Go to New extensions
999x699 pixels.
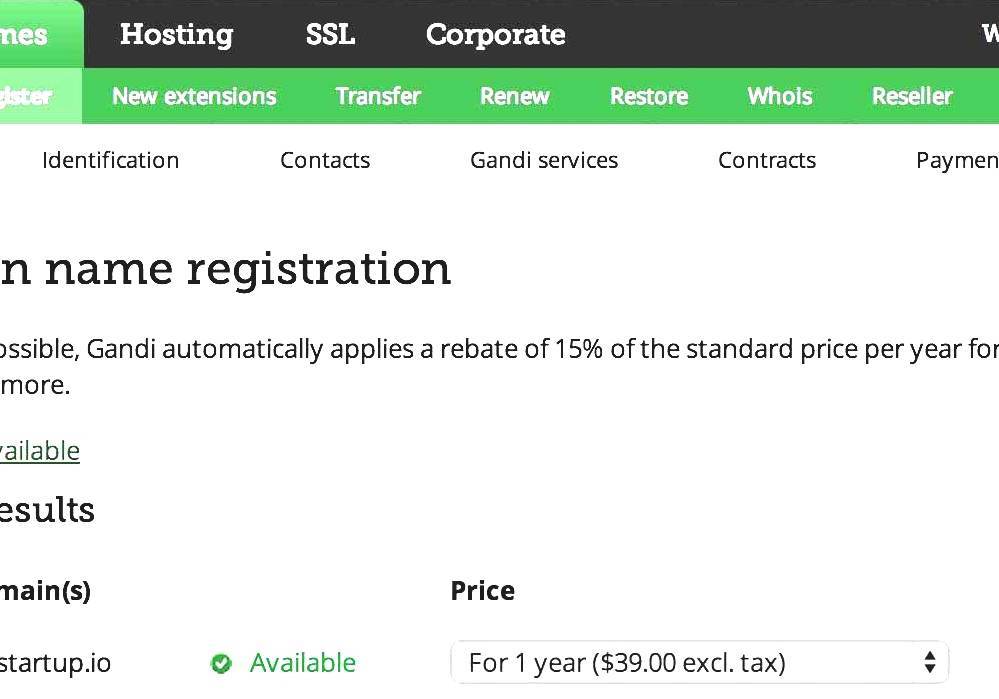tap(194, 96)
